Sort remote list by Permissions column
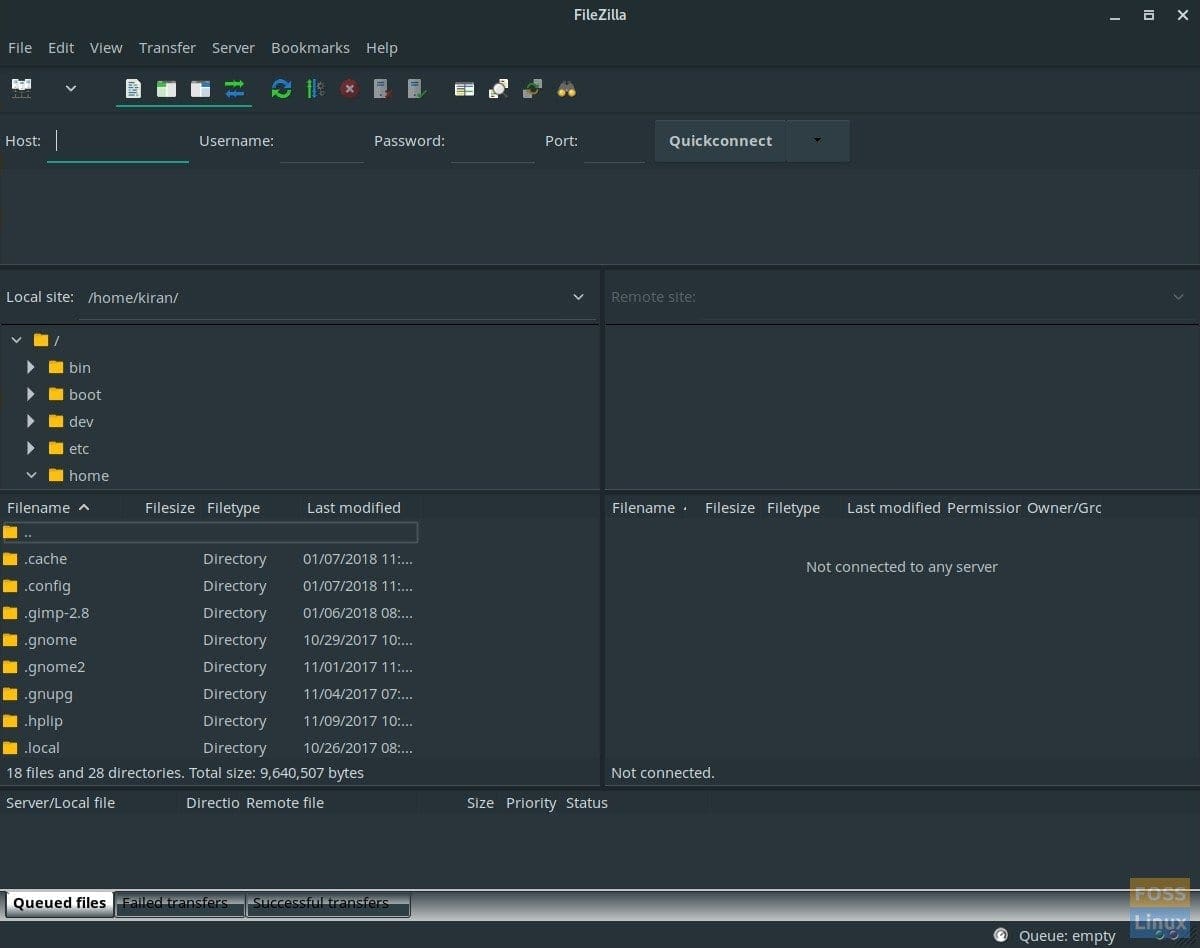Viewport: 1200px width, 948px height. [x=984, y=507]
